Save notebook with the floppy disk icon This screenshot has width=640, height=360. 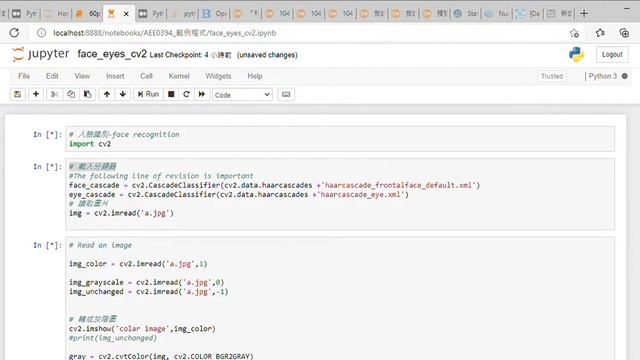[18, 94]
